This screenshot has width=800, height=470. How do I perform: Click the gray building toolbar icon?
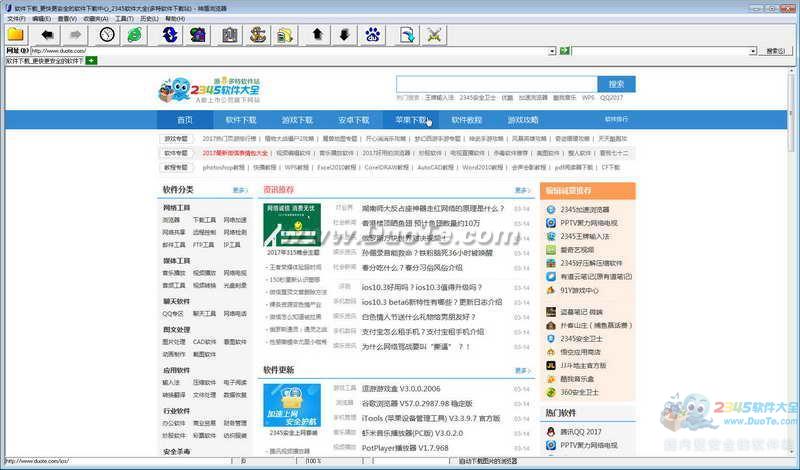230,35
